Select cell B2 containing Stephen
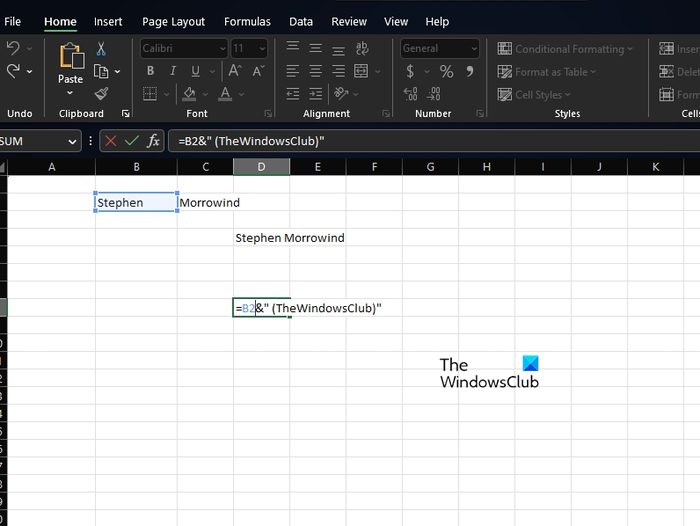 click(136, 202)
